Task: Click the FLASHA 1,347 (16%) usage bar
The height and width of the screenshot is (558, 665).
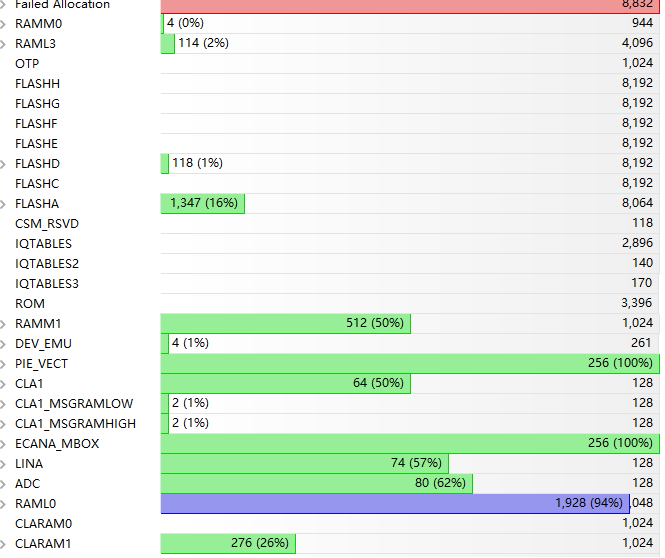Action: (x=202, y=203)
